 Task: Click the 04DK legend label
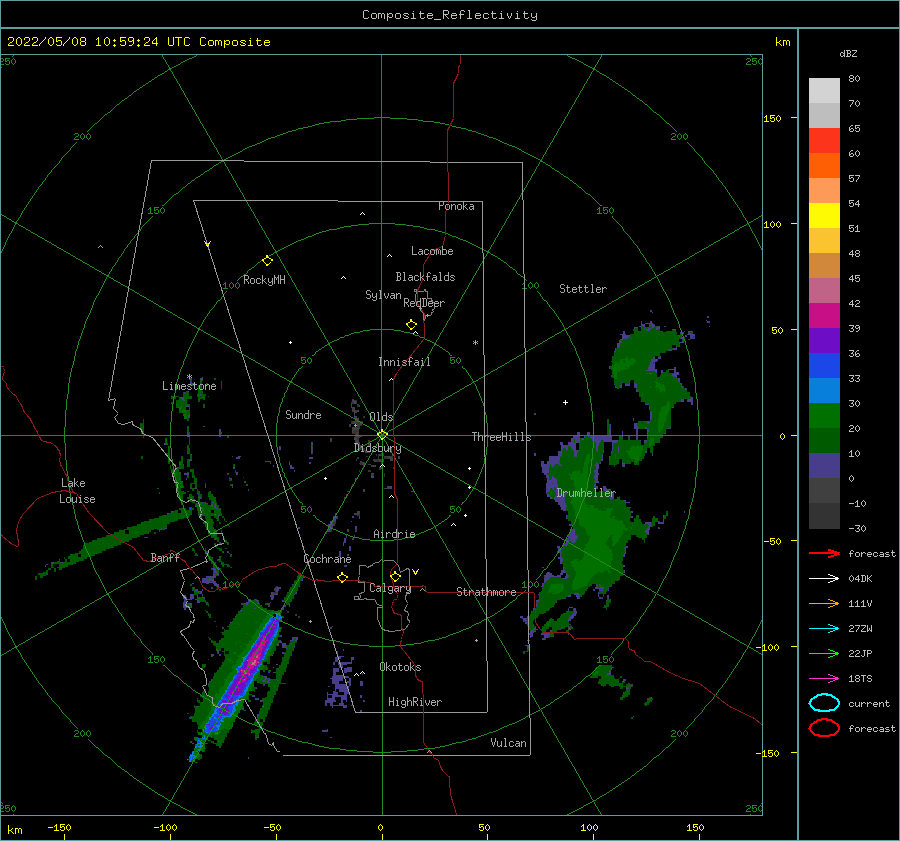coord(860,578)
